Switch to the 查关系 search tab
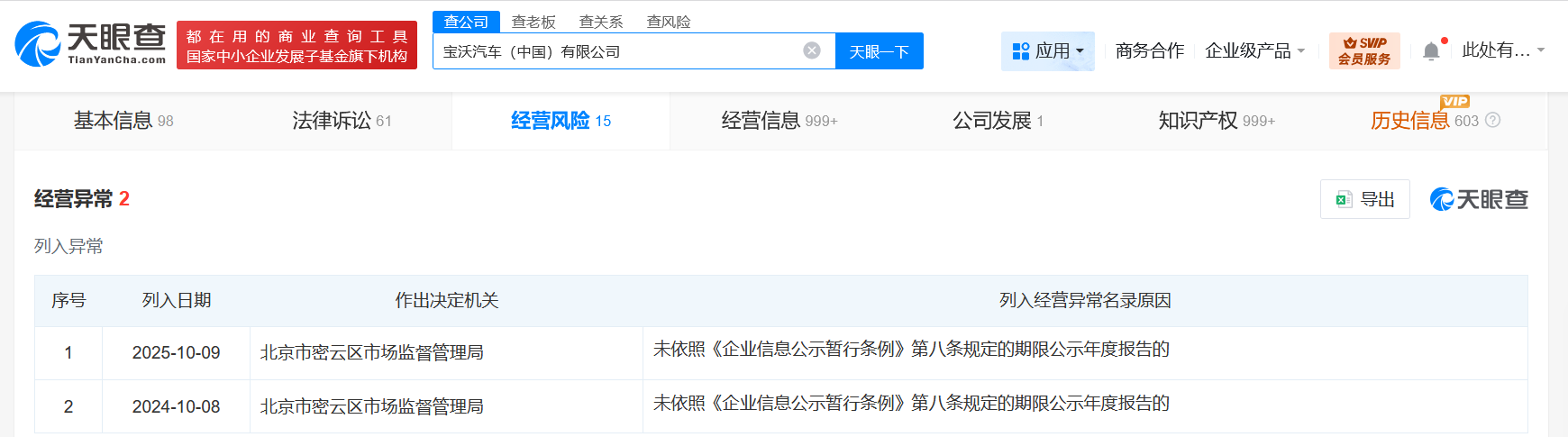This screenshot has width=1568, height=437. pyautogui.click(x=601, y=22)
